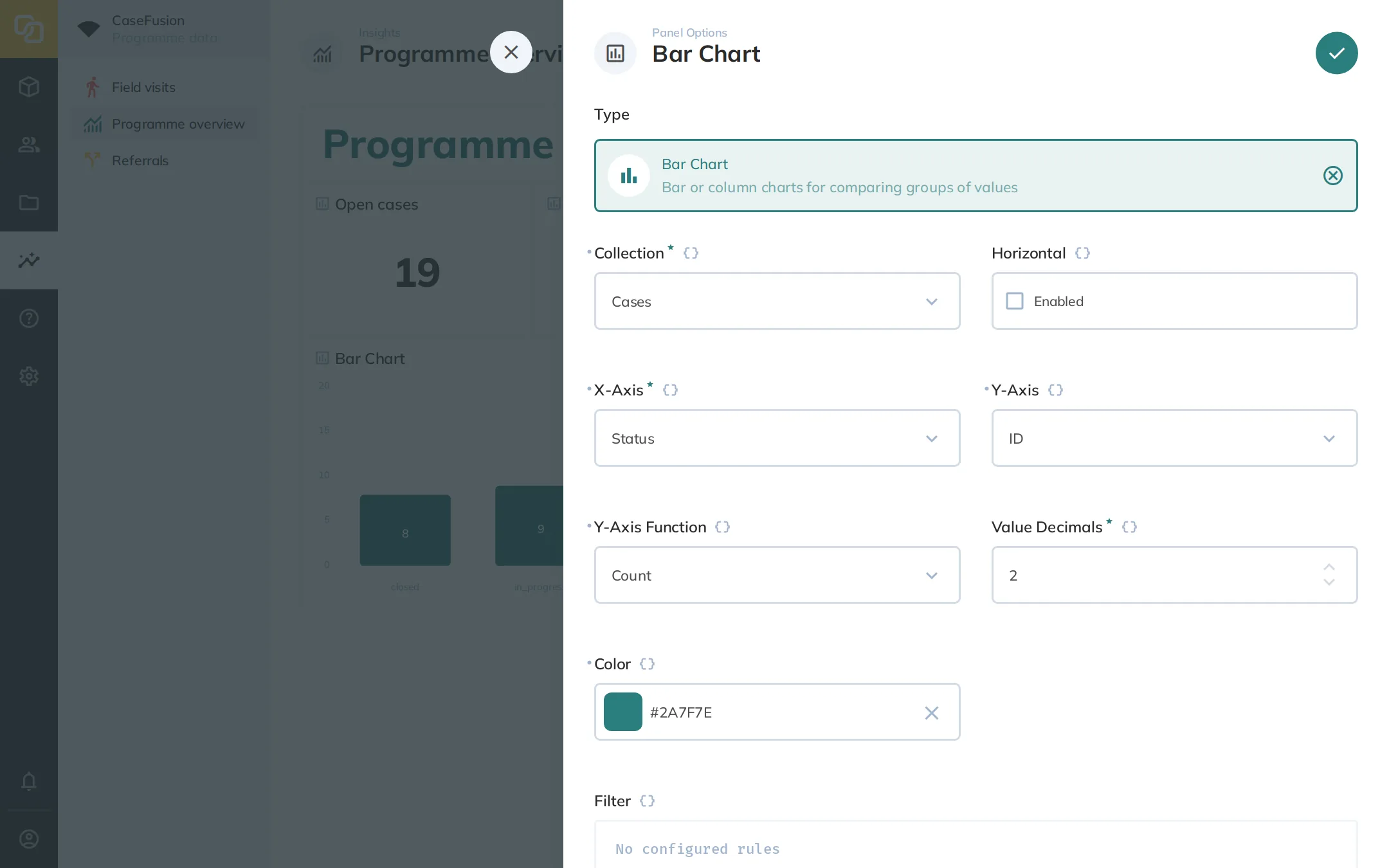Open the Help documentation icon
The image size is (1389, 868).
(x=29, y=318)
